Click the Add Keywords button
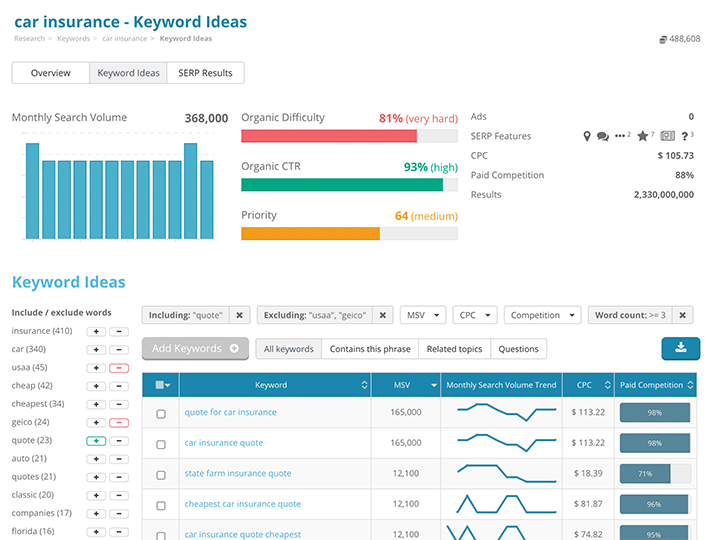 click(x=195, y=349)
